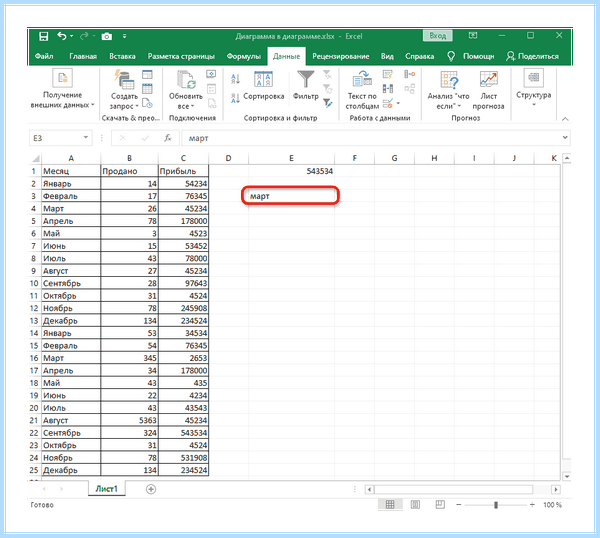This screenshot has width=600, height=538.
Task: Click the Tell Me lightbulb icon
Action: 451,57
